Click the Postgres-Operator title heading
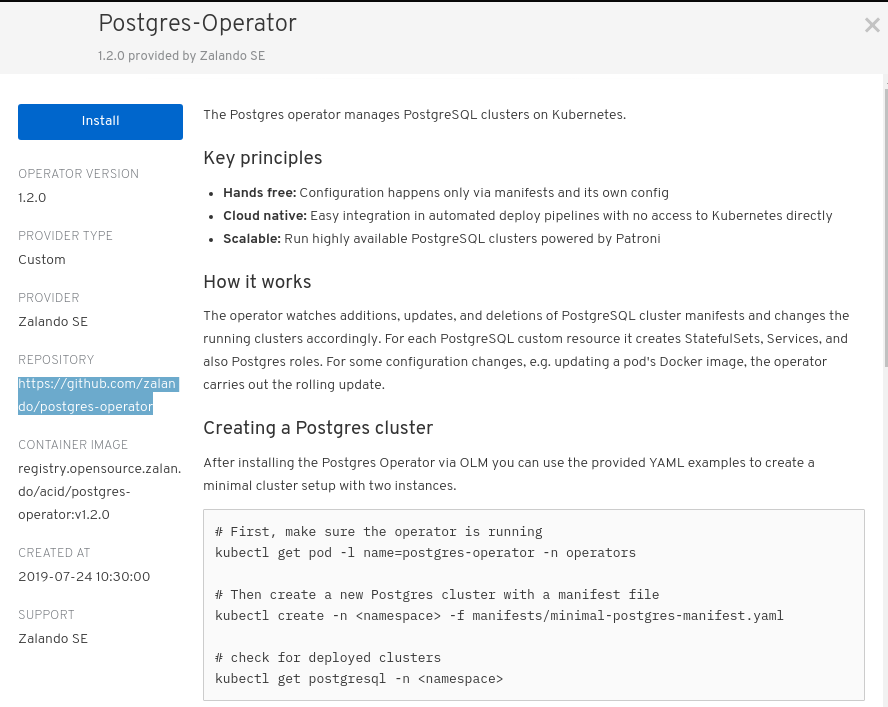Viewport: 888px width, 707px height. (197, 24)
